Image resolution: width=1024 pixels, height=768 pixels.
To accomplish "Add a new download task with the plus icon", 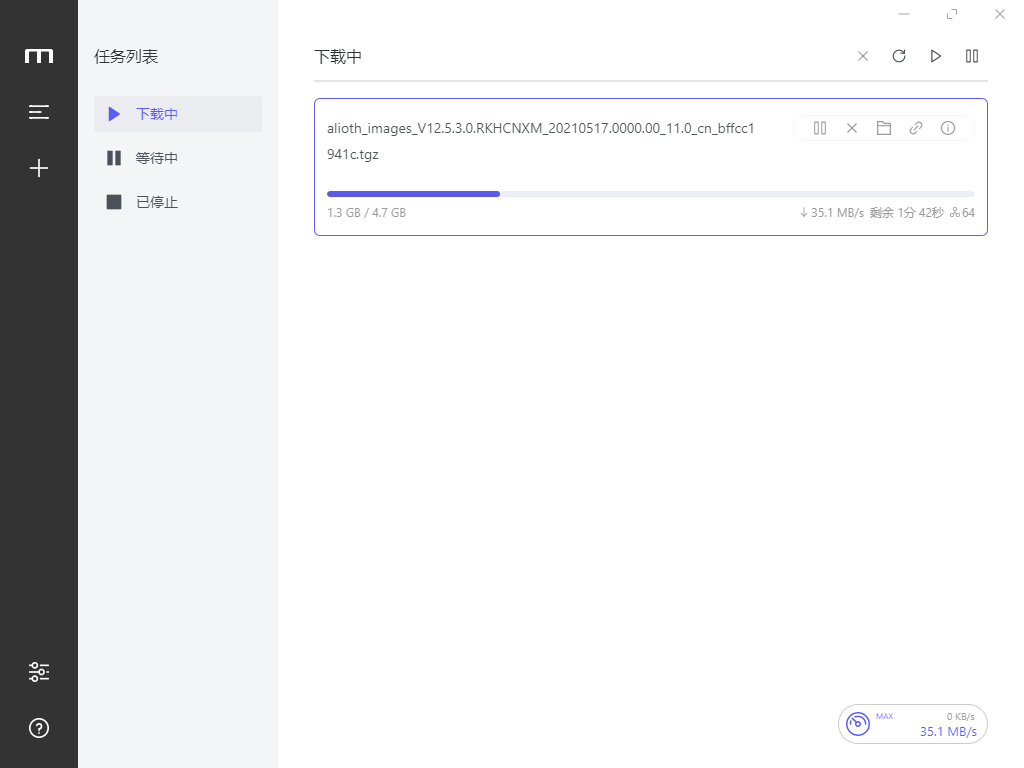I will click(x=39, y=168).
